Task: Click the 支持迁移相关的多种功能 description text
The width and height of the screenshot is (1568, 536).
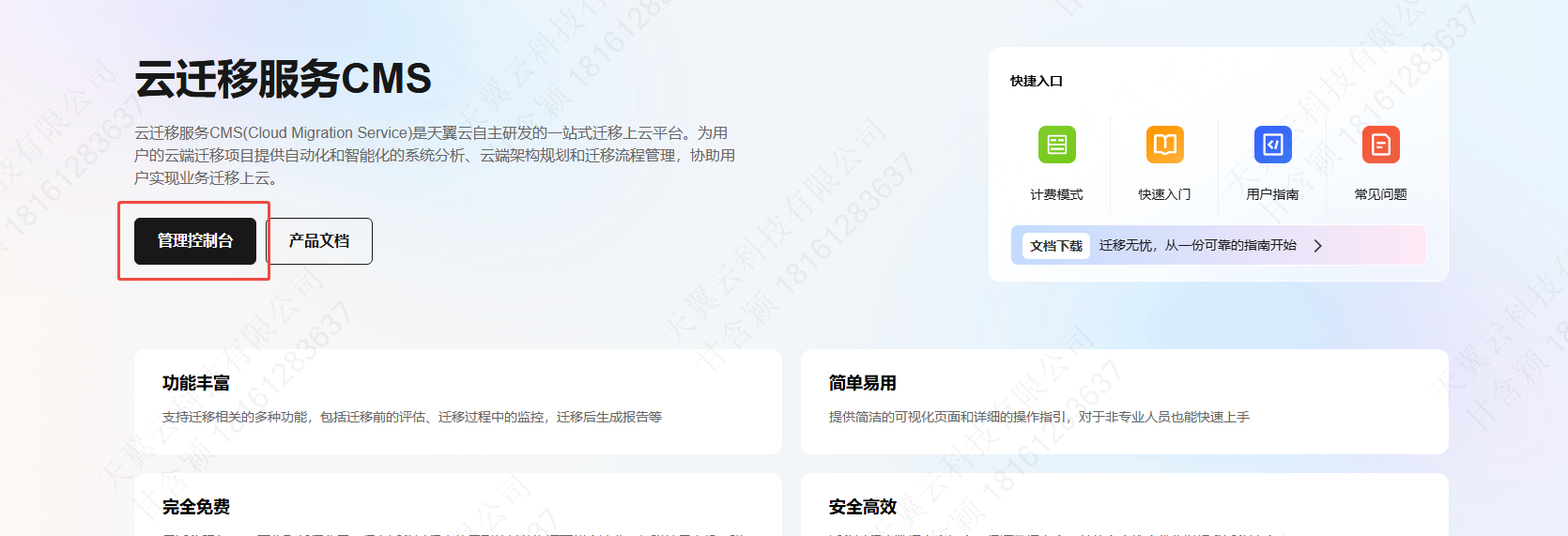Action: point(412,417)
